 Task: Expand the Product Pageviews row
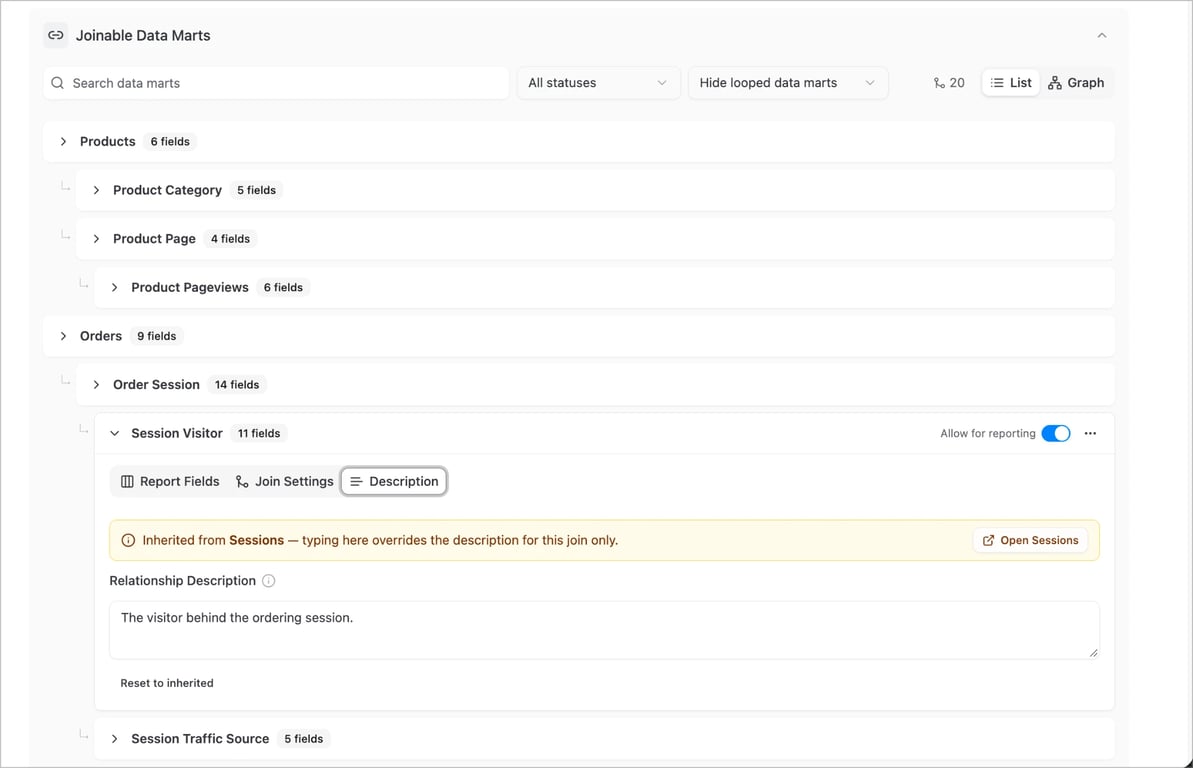pyautogui.click(x=115, y=288)
